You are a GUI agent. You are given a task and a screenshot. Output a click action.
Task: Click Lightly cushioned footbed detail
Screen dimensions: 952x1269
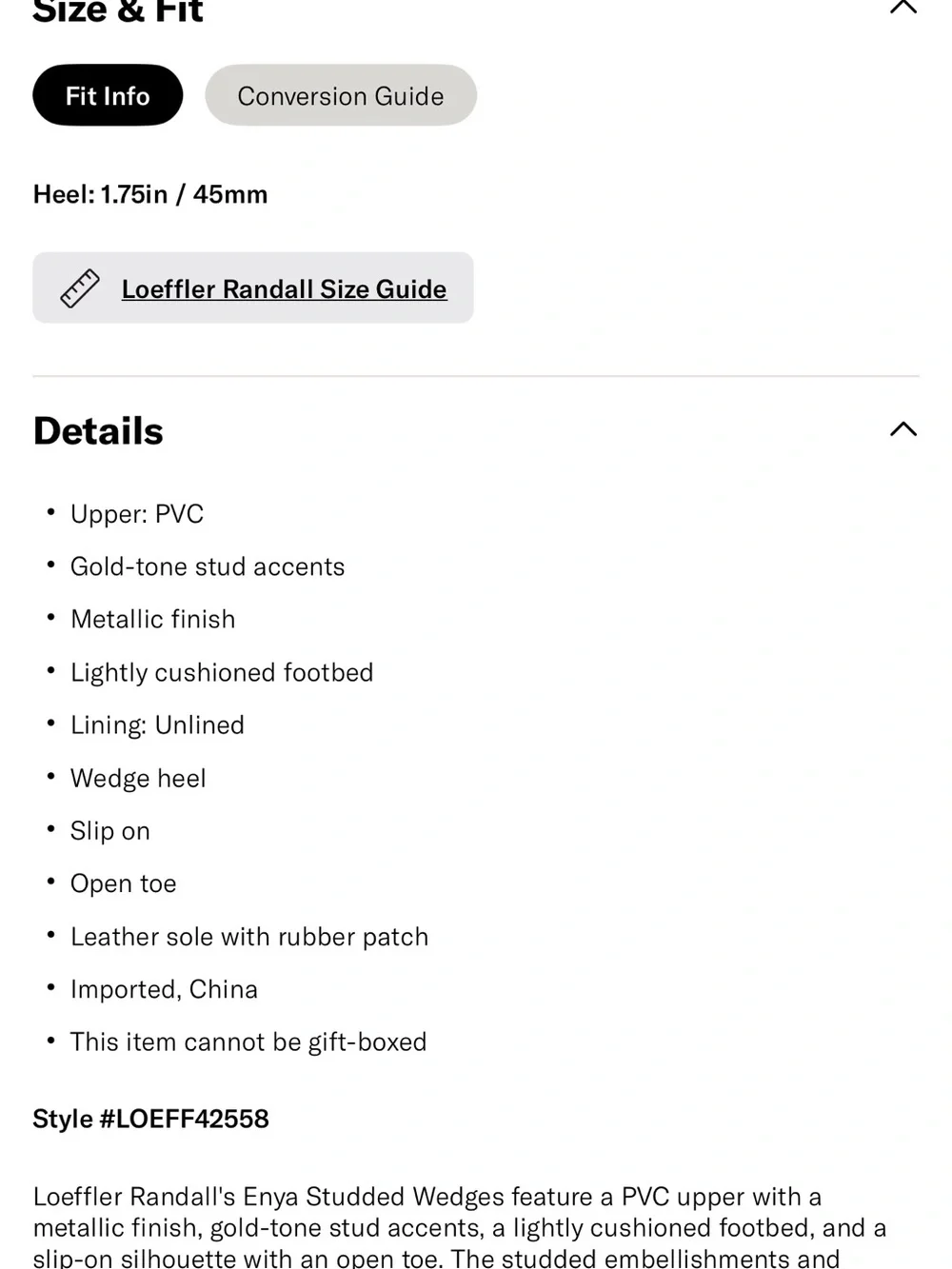tap(222, 672)
